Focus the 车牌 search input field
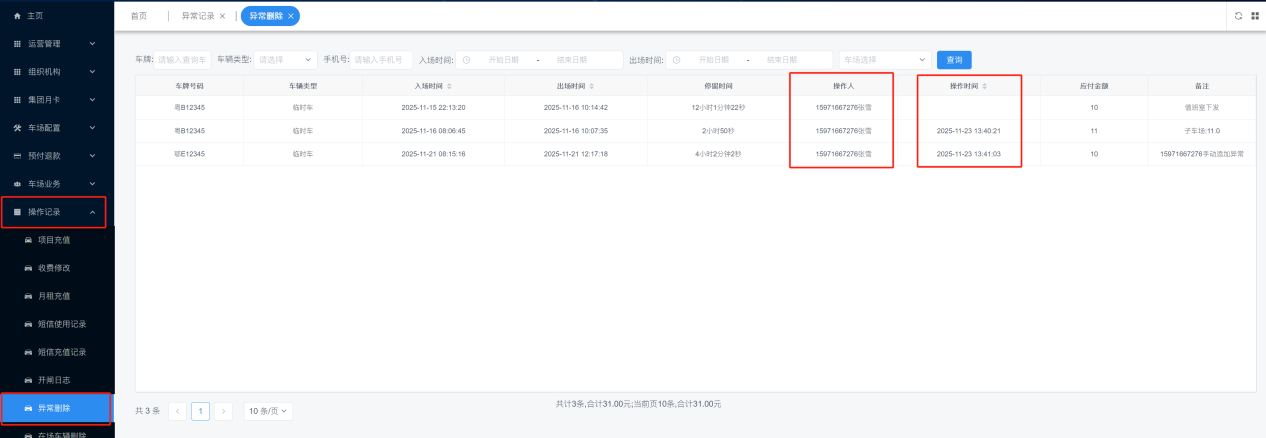The height and width of the screenshot is (438, 1266). [183, 60]
